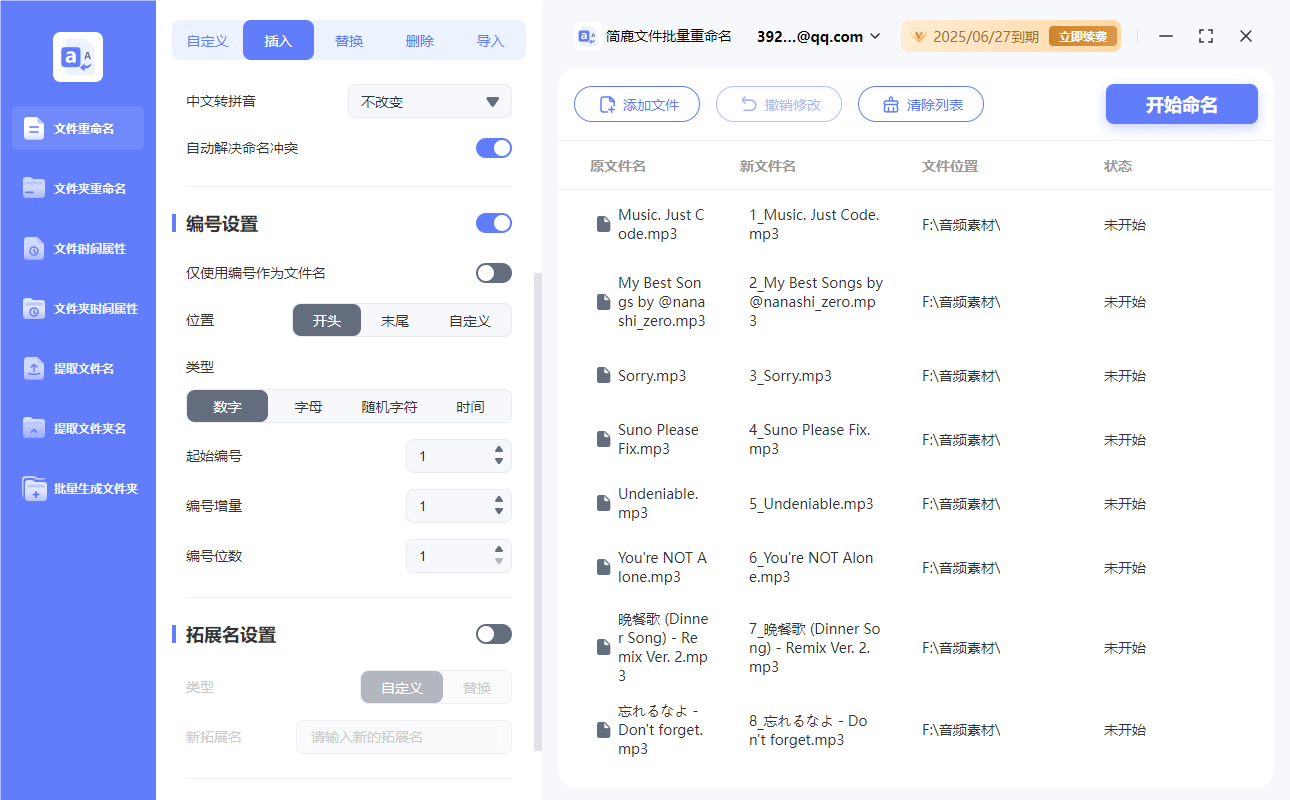Disable 自动解决命名冲突
This screenshot has width=1290, height=800.
pos(493,147)
